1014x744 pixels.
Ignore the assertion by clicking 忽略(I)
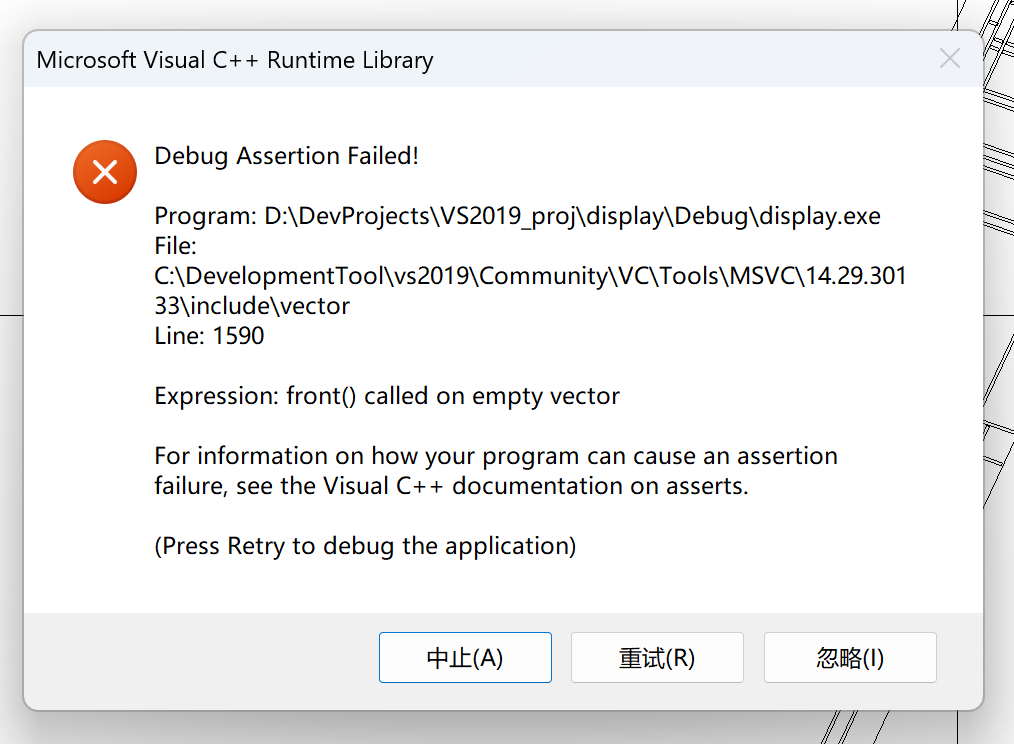[849, 657]
